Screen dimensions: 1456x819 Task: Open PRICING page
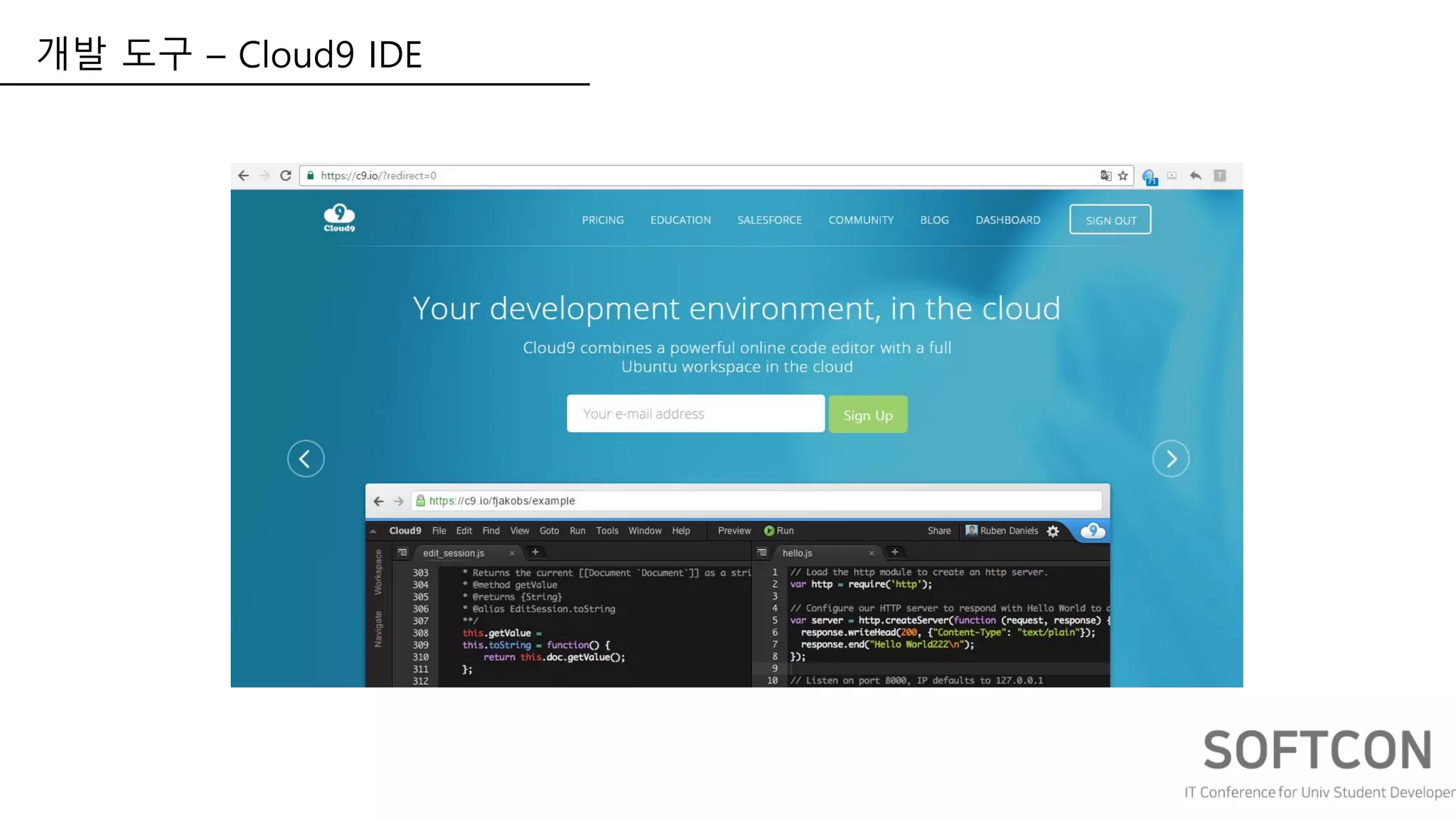point(603,220)
